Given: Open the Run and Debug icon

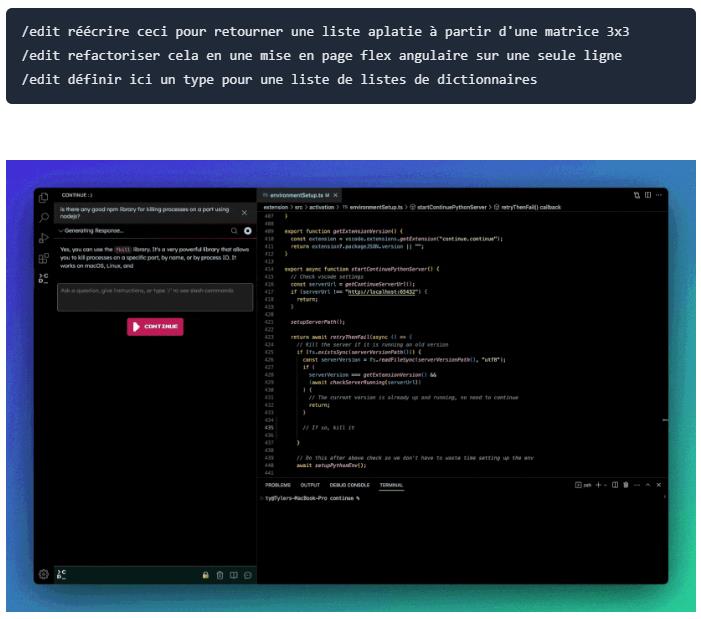Looking at the screenshot, I should click(44, 238).
